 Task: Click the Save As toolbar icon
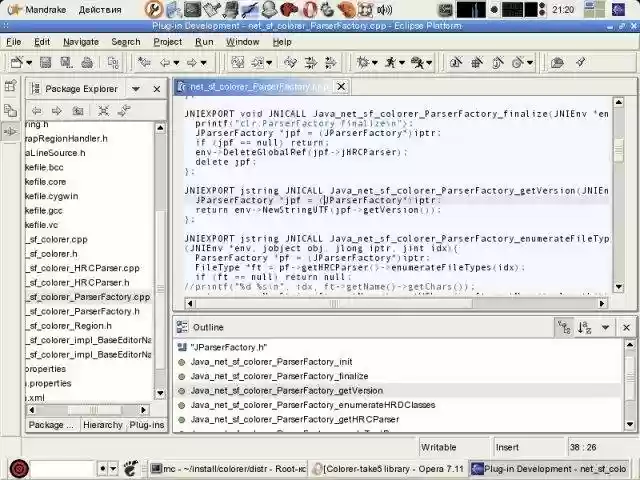point(66,62)
